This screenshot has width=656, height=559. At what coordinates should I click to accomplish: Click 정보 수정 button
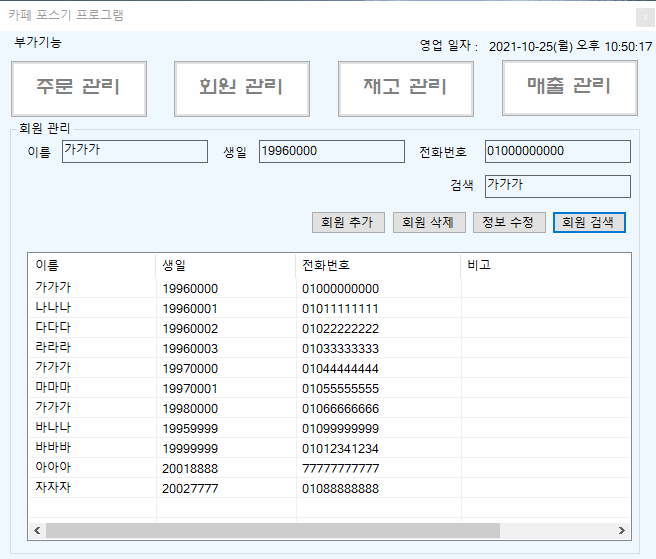[509, 222]
